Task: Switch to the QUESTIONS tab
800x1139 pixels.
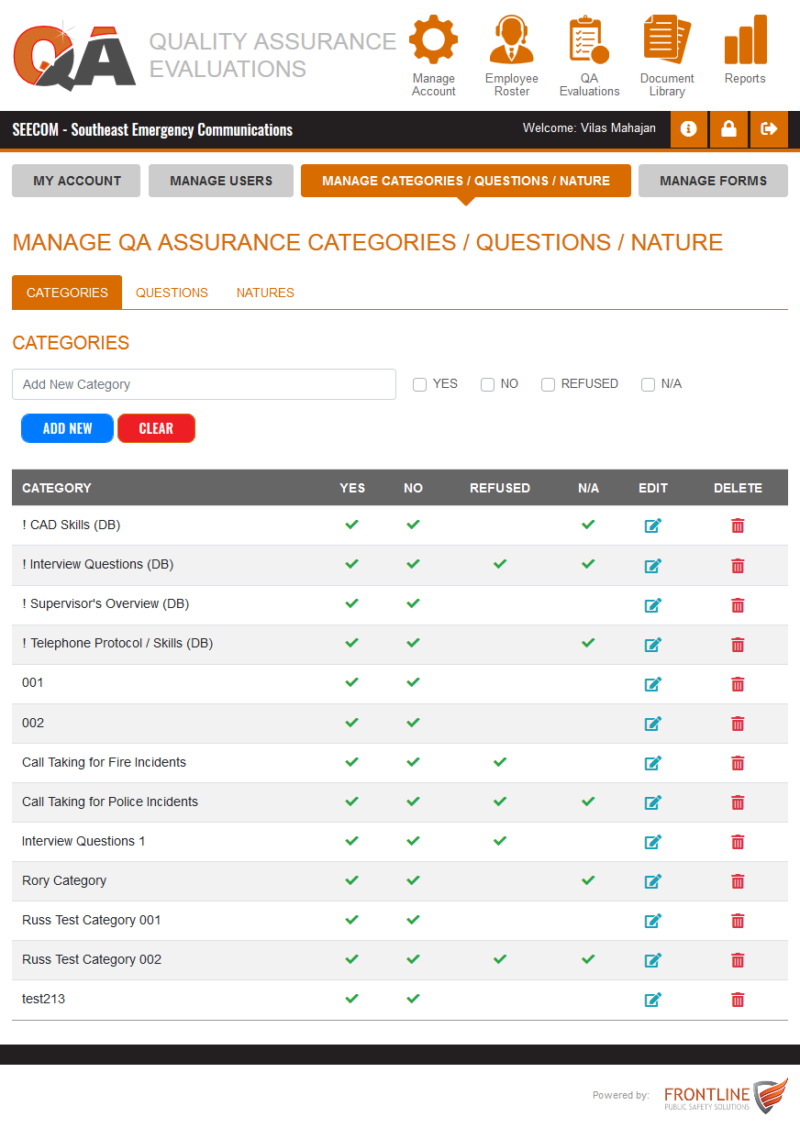Action: (171, 292)
